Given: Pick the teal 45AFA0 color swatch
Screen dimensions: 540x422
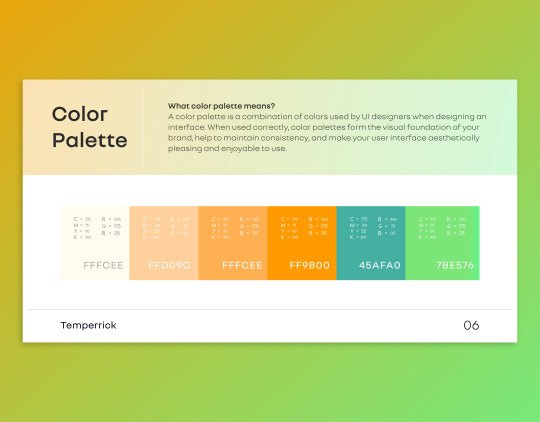Looking at the screenshot, I should click(x=371, y=243).
